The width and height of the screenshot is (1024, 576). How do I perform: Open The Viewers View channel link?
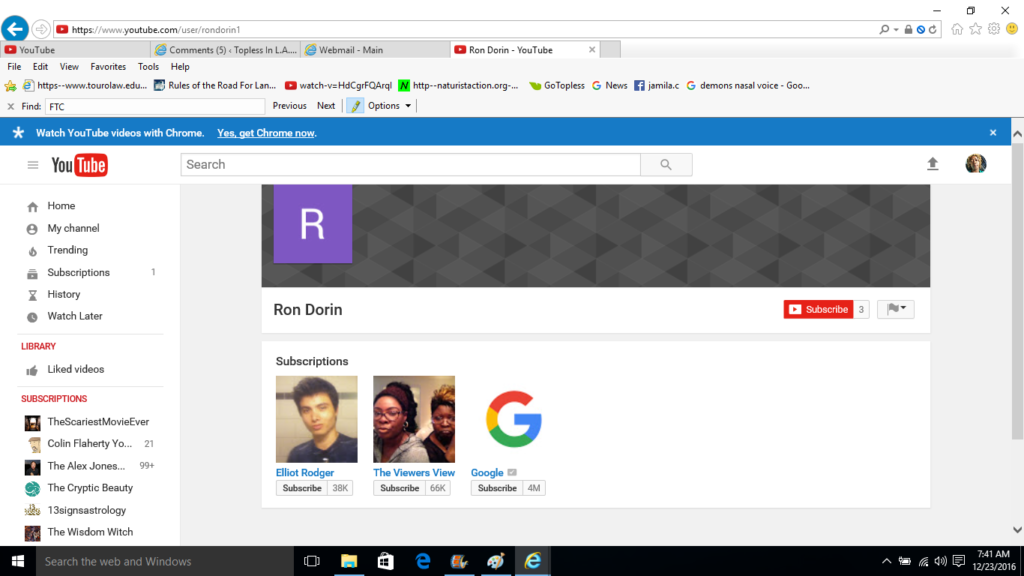click(x=414, y=472)
